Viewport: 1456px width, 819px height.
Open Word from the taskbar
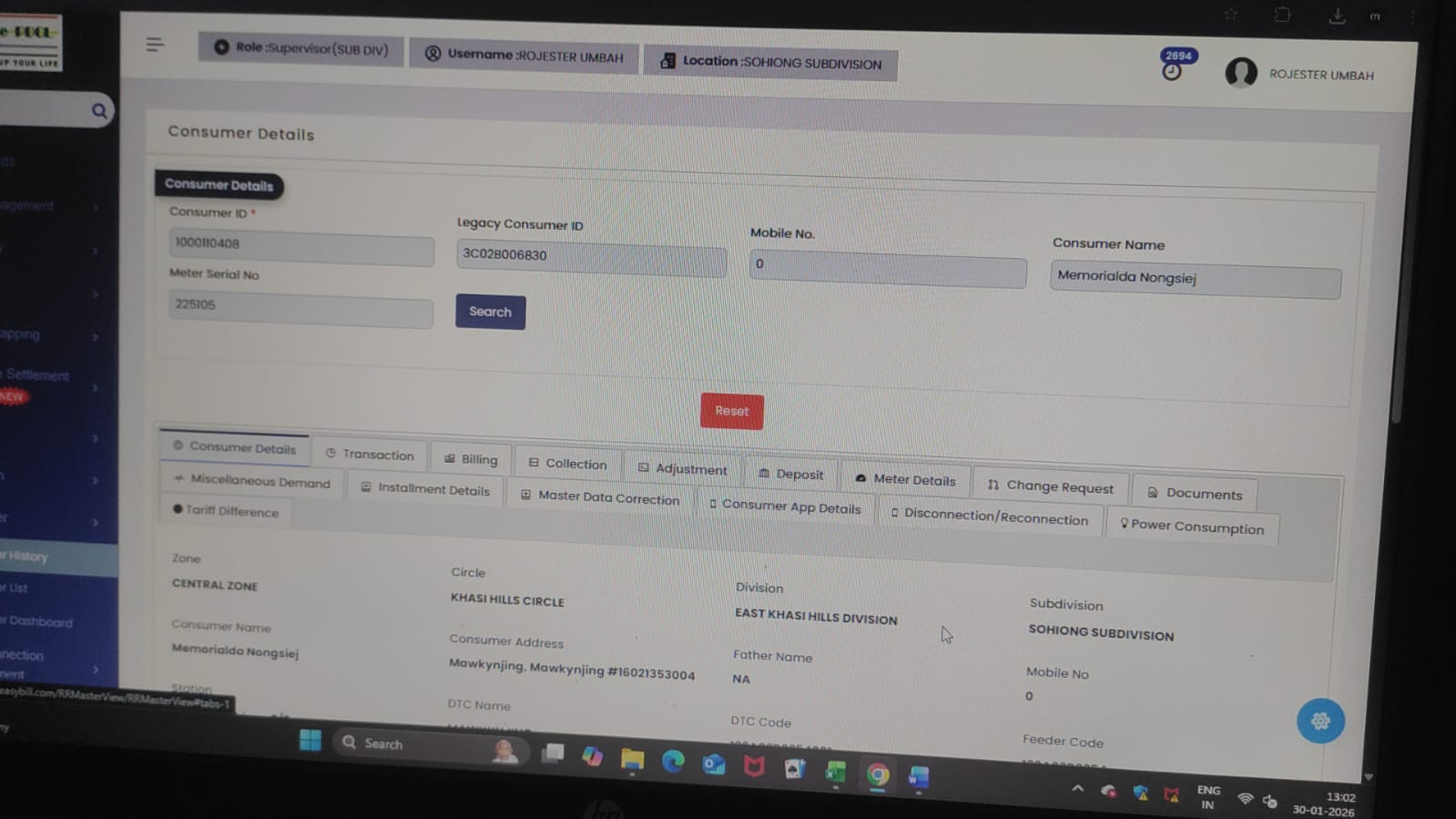918,776
